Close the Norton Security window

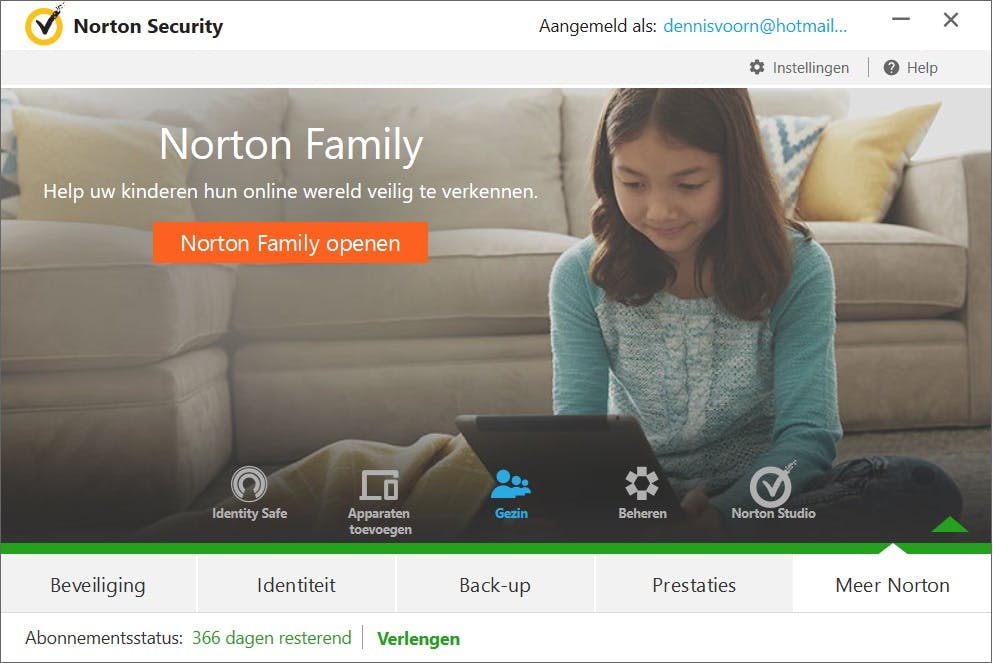point(951,20)
